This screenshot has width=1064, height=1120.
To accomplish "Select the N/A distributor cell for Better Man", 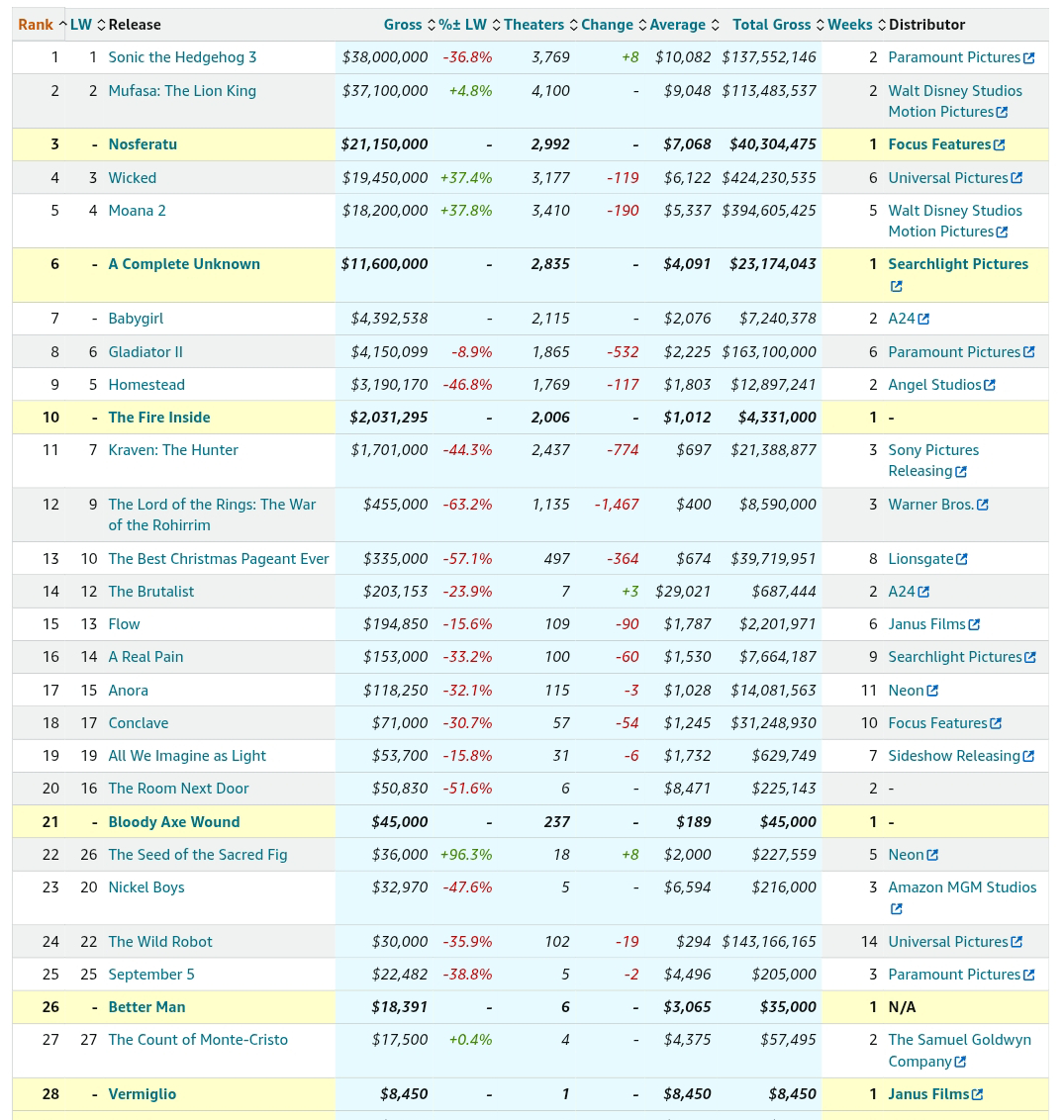I will 902,1008.
